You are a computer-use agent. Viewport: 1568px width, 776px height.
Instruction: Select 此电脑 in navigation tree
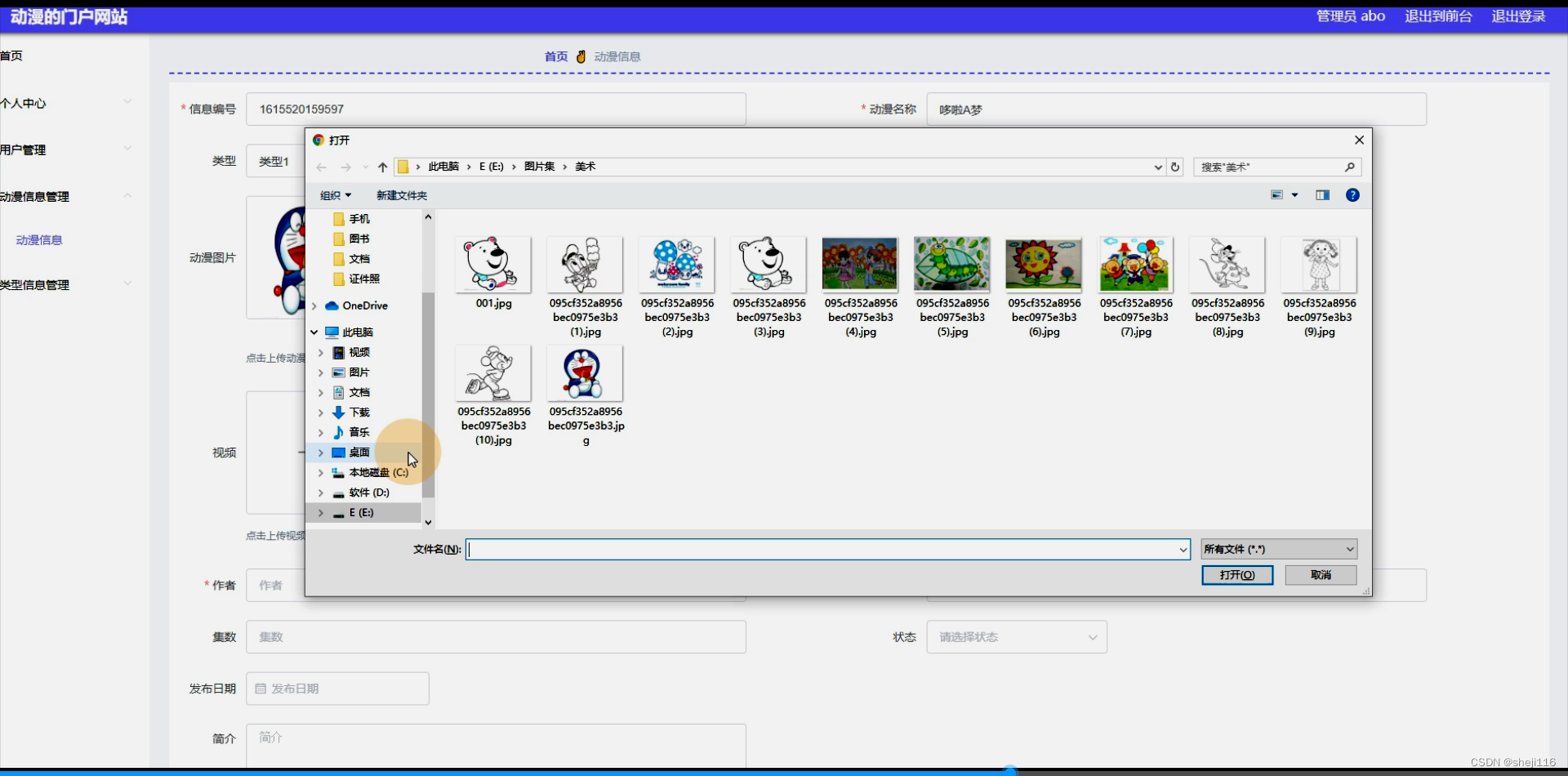[x=358, y=332]
